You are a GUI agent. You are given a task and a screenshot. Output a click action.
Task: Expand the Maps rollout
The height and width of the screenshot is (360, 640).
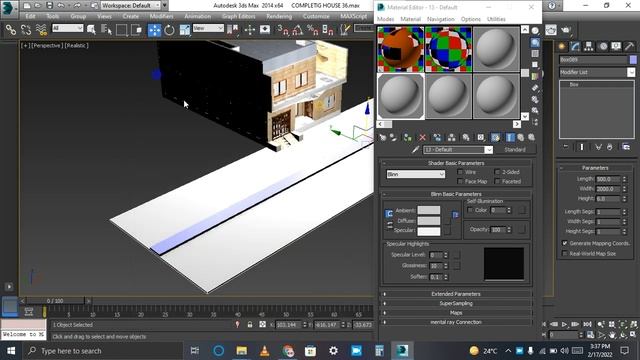pyautogui.click(x=456, y=313)
